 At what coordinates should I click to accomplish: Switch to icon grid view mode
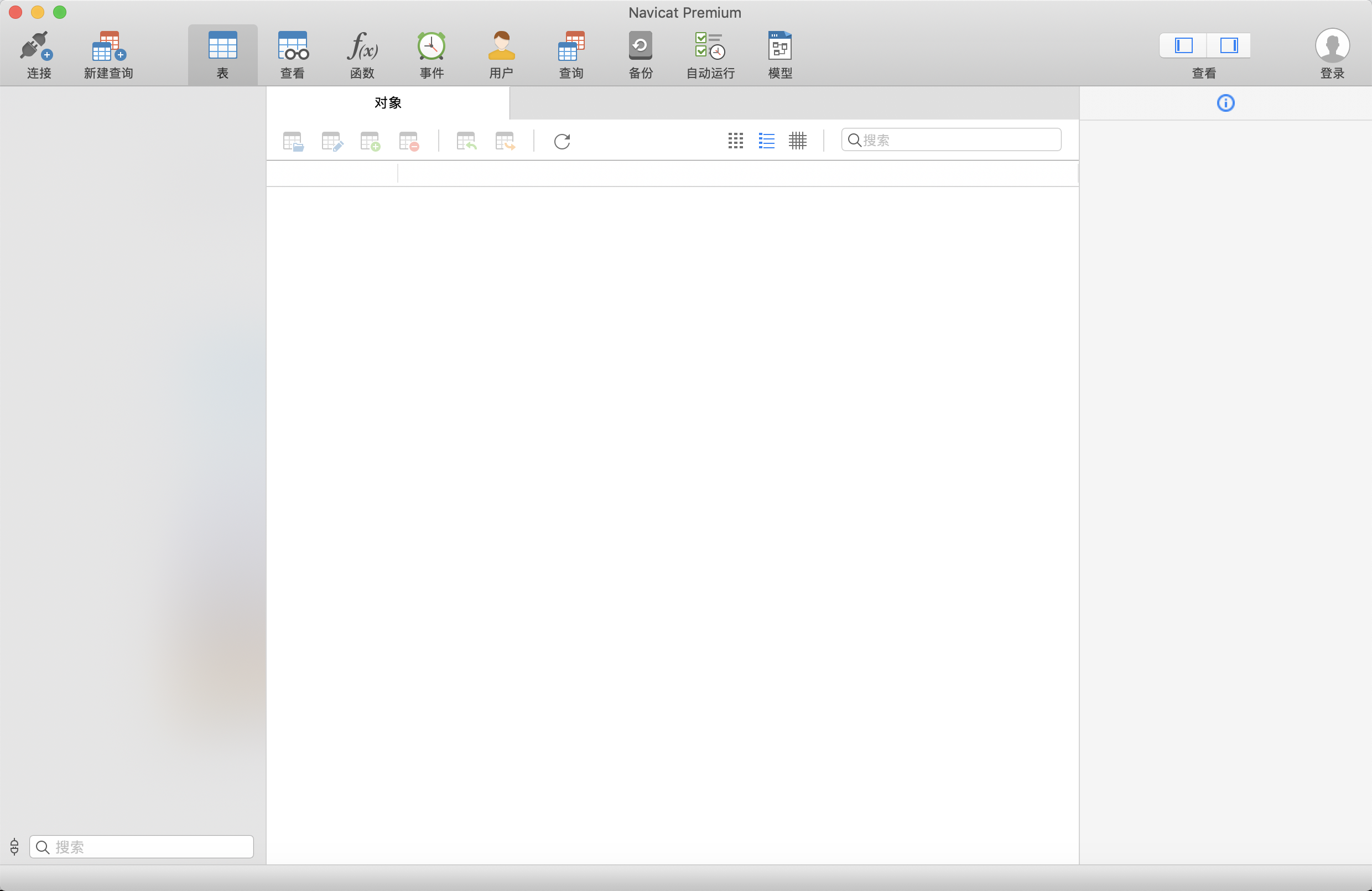point(736,141)
